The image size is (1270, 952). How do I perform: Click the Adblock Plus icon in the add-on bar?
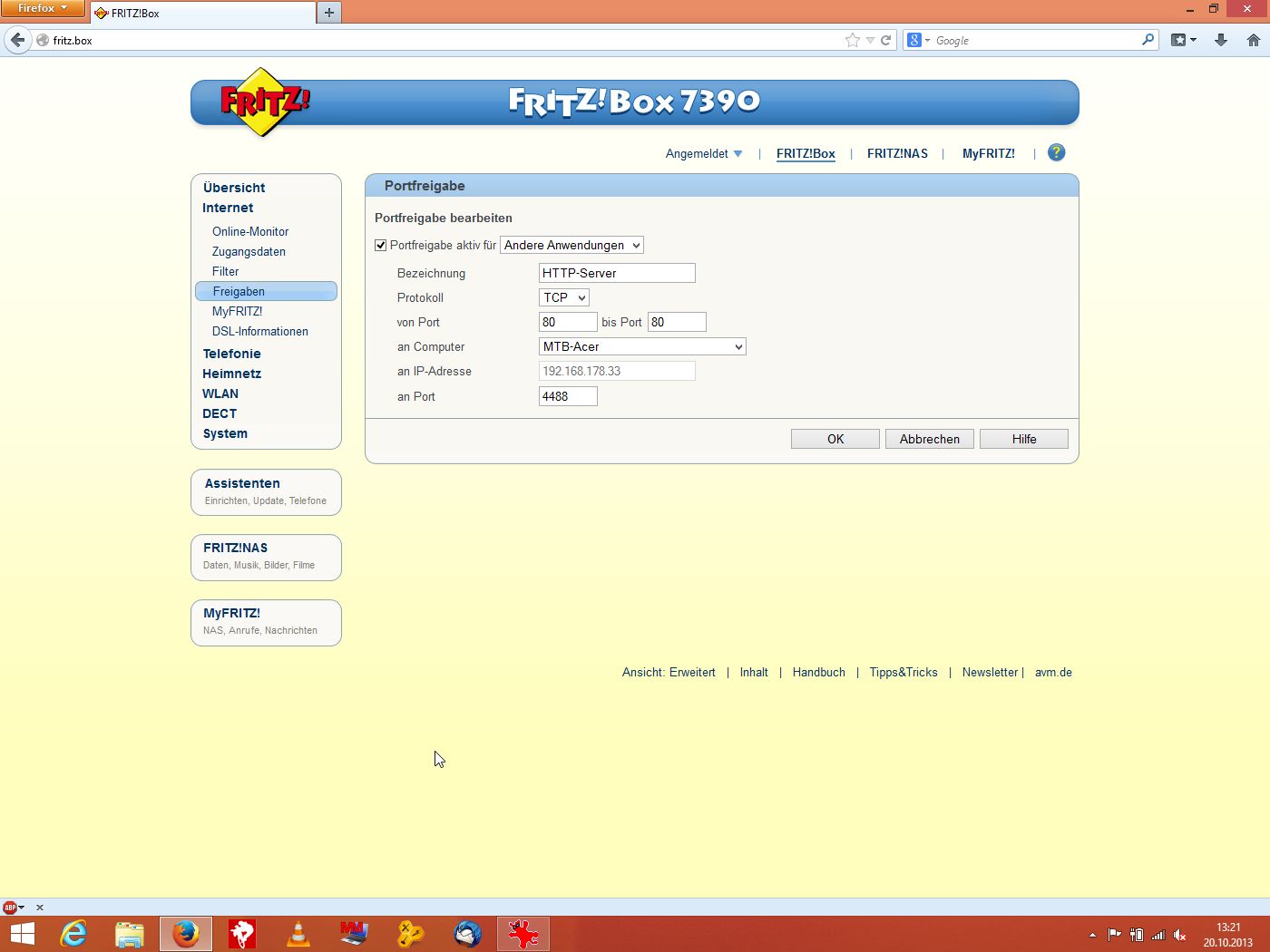10,907
